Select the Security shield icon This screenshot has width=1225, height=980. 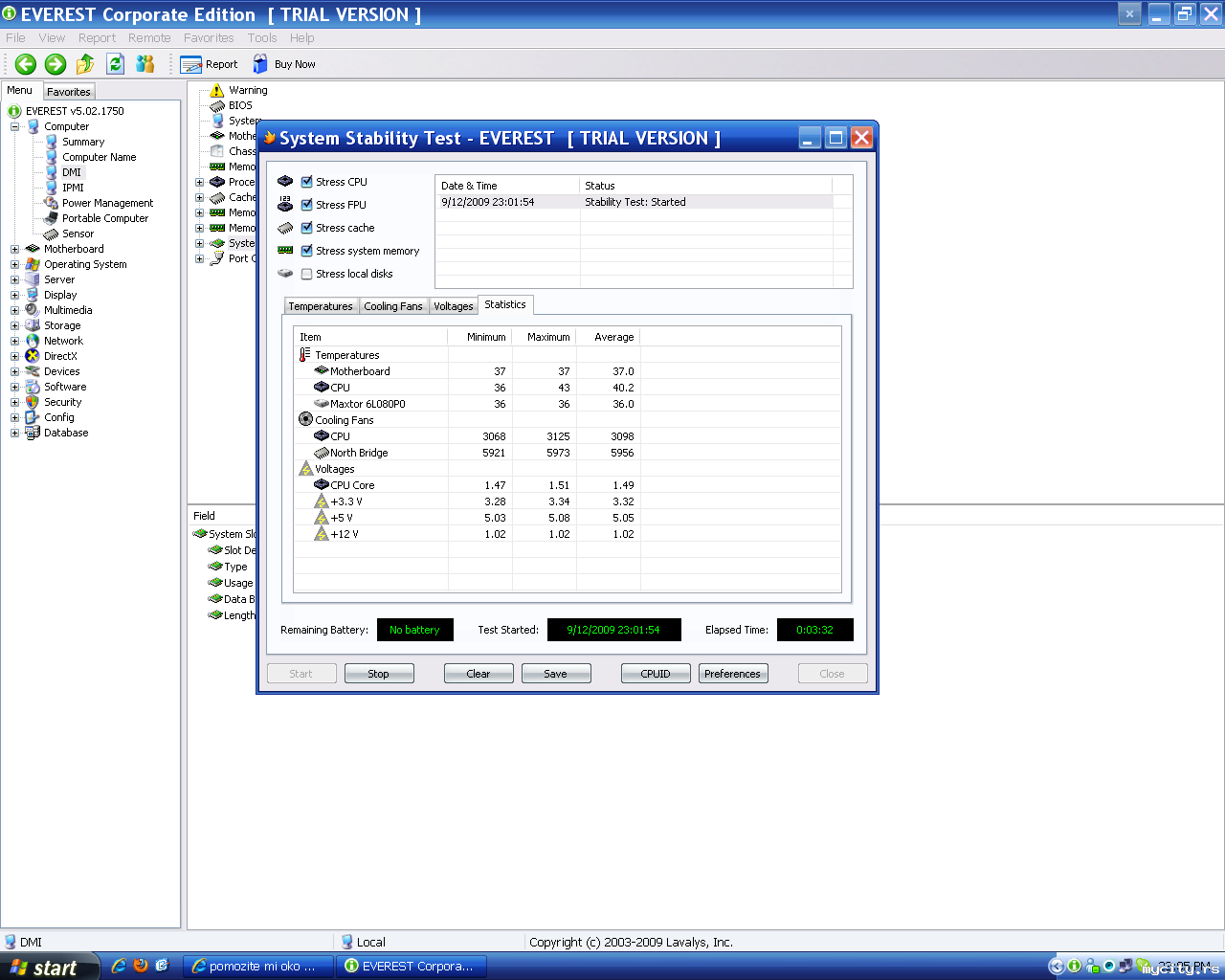33,402
